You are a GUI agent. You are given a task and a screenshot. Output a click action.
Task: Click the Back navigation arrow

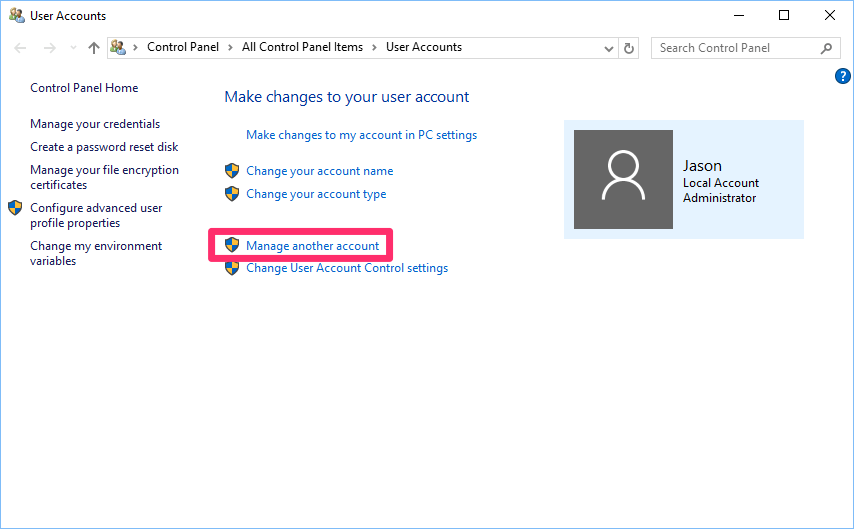pos(21,48)
